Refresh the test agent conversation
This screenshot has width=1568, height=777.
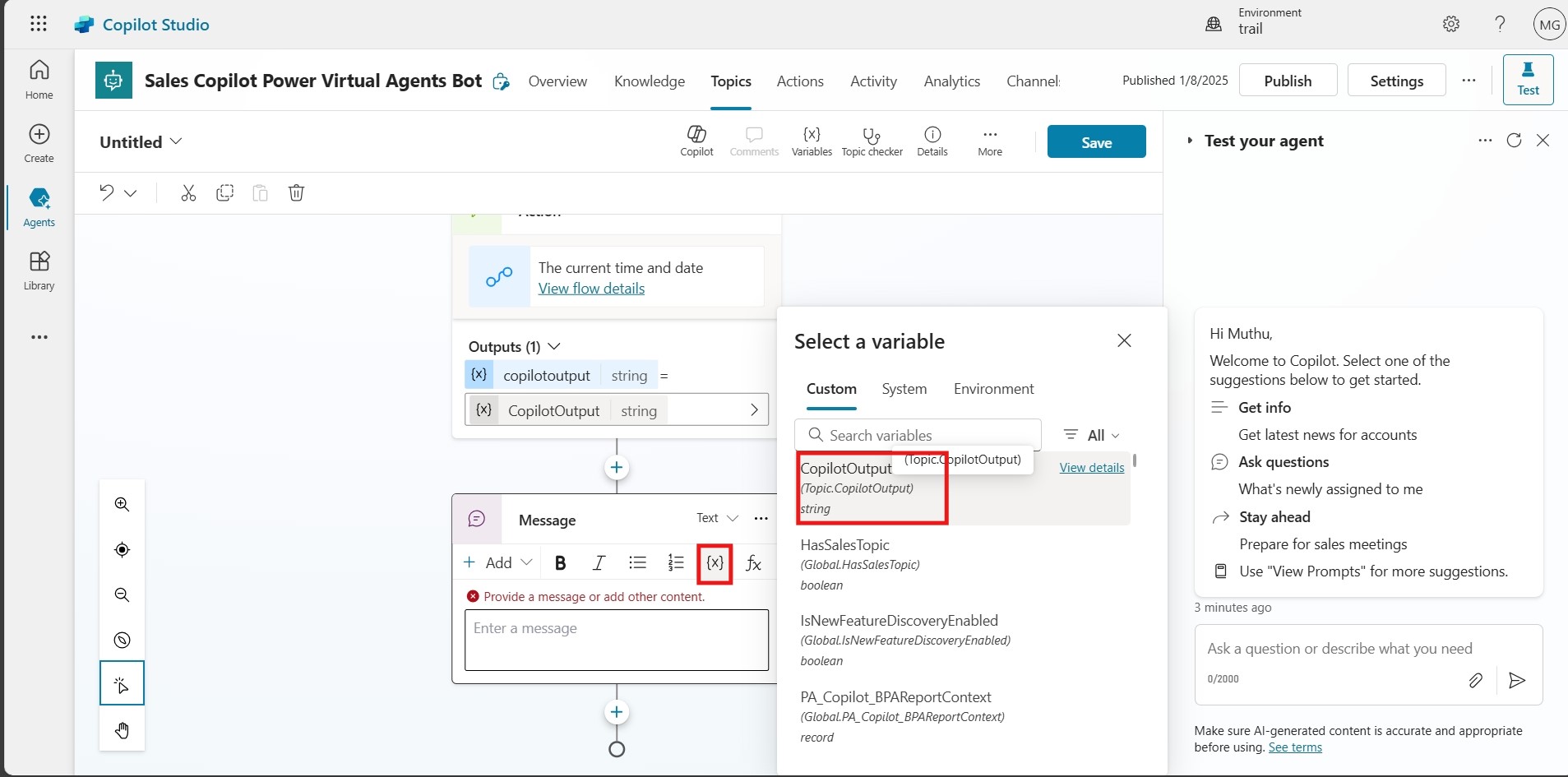[1514, 141]
